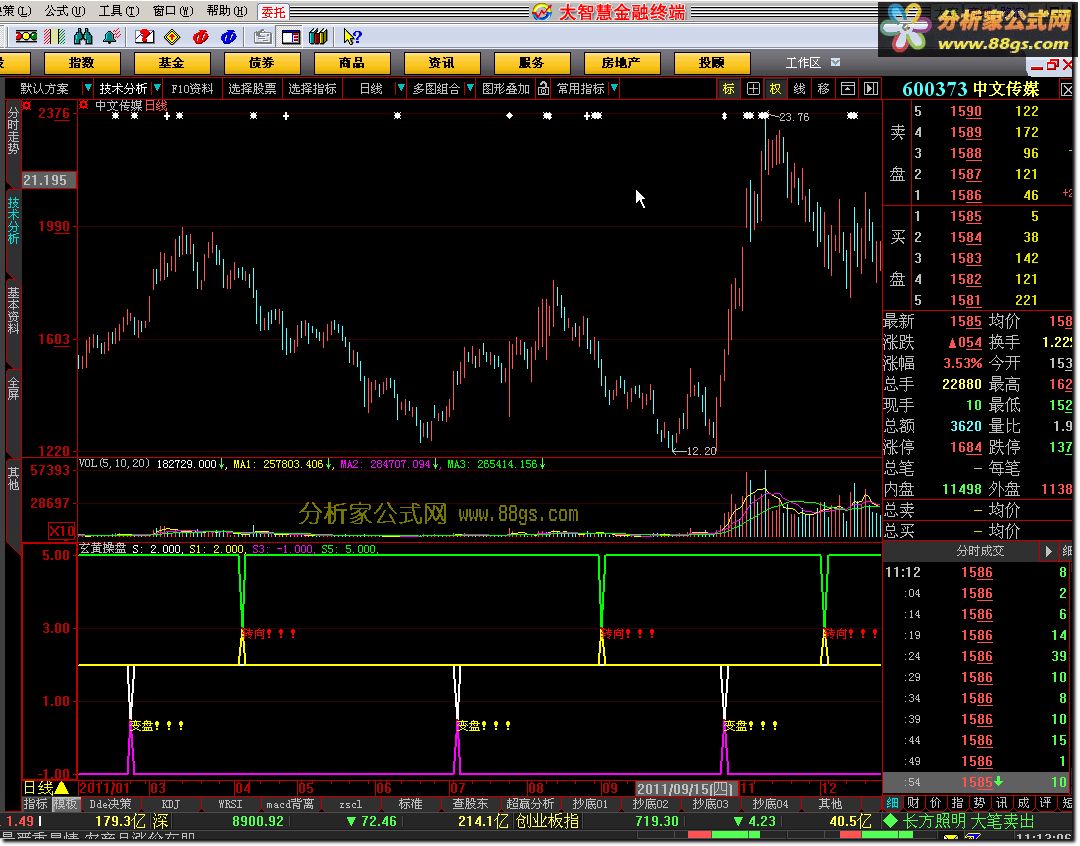Click the F10资料 button
Screen dimensions: 1080x846
pyautogui.click(x=192, y=88)
